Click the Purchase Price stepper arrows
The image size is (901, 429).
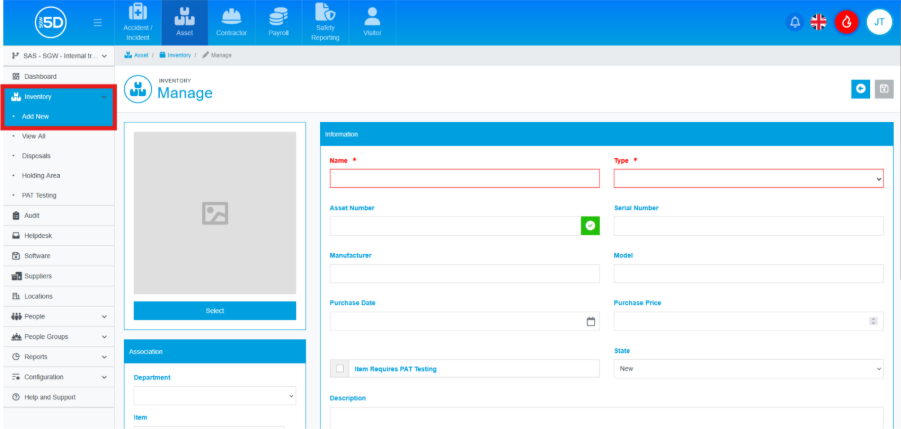point(873,321)
